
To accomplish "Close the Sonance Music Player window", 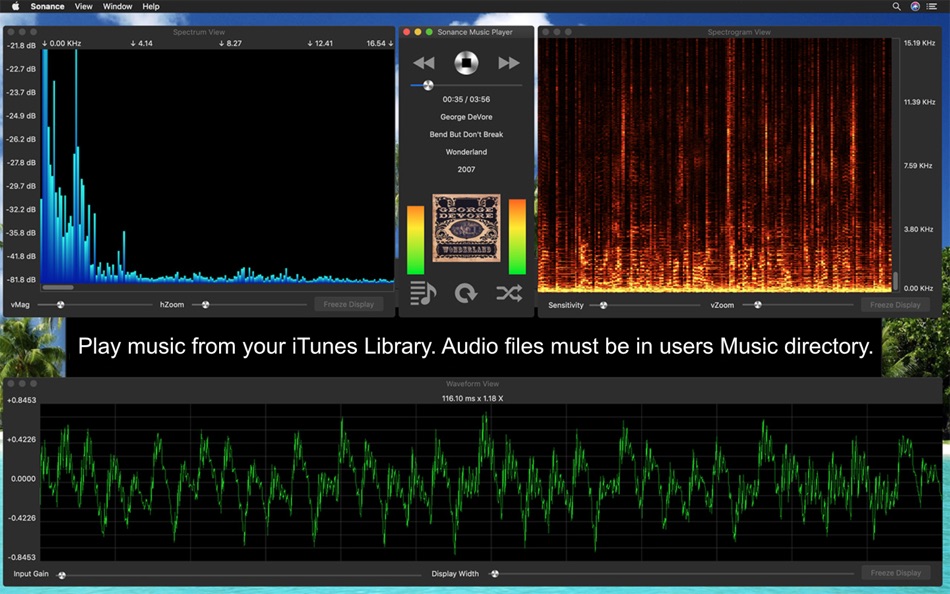I will [407, 32].
